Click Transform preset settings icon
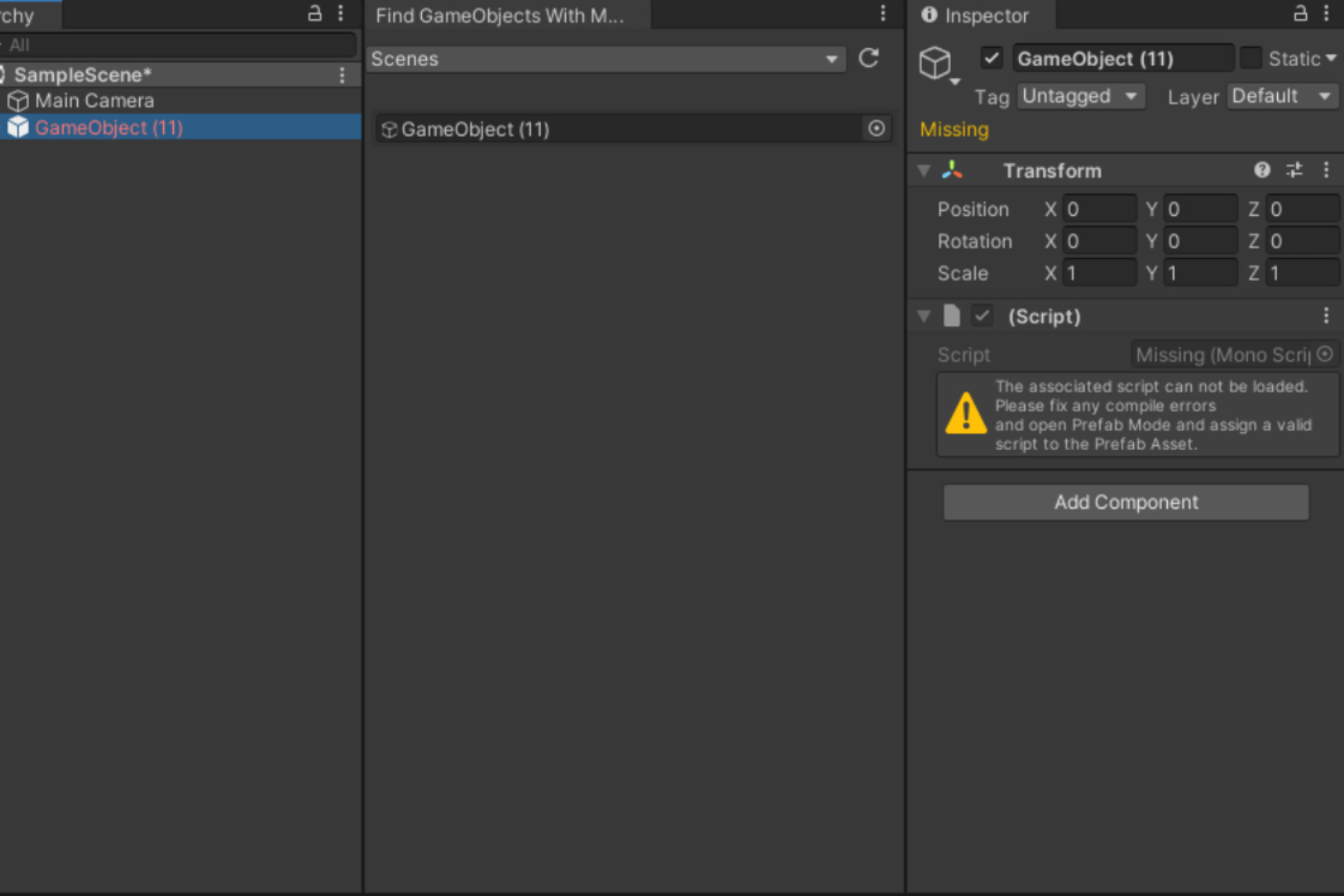1344x896 pixels. (x=1294, y=170)
